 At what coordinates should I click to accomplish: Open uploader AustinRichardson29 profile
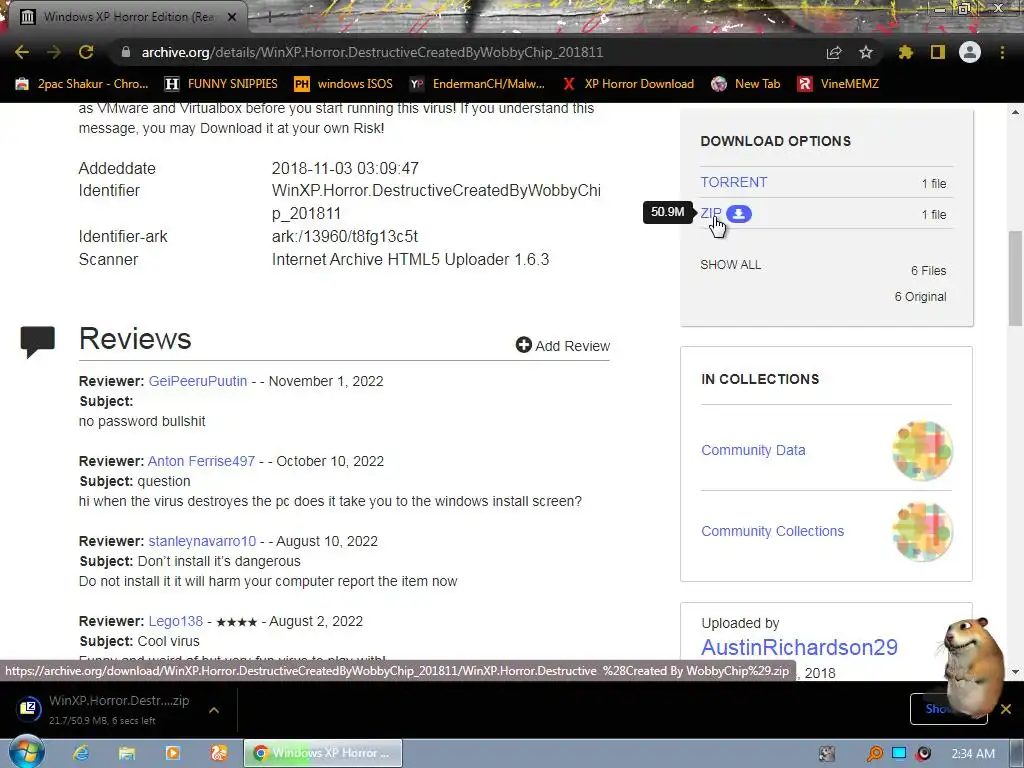[799, 647]
